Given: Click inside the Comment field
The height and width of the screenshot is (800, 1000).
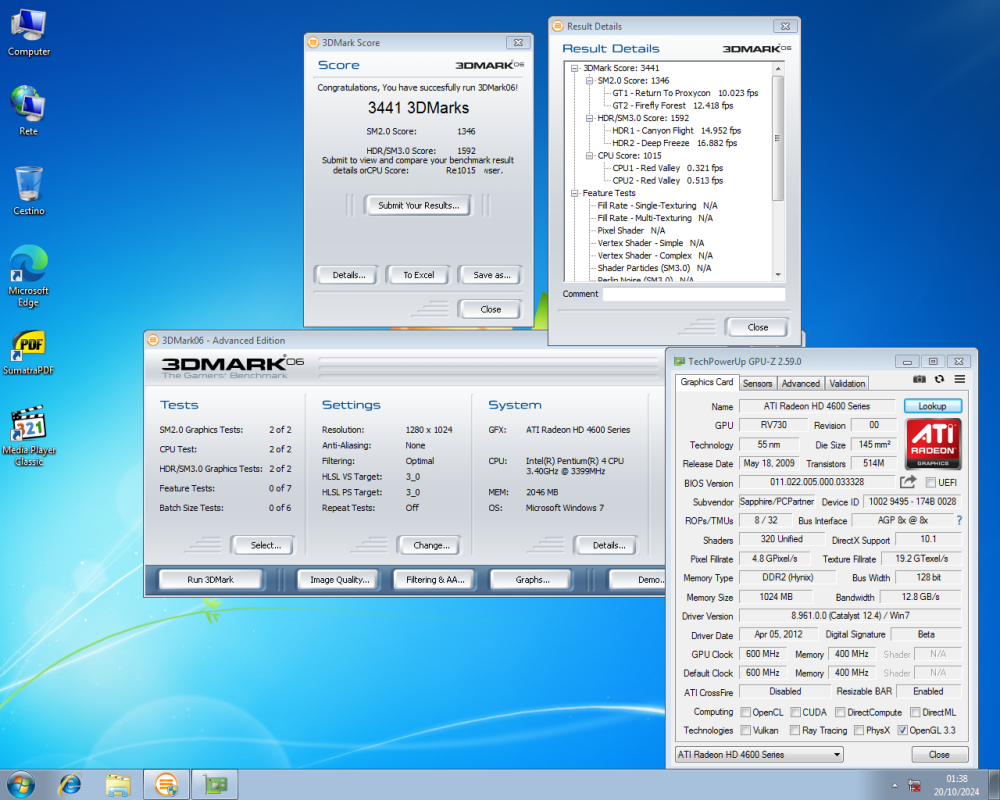Looking at the screenshot, I should (x=690, y=294).
